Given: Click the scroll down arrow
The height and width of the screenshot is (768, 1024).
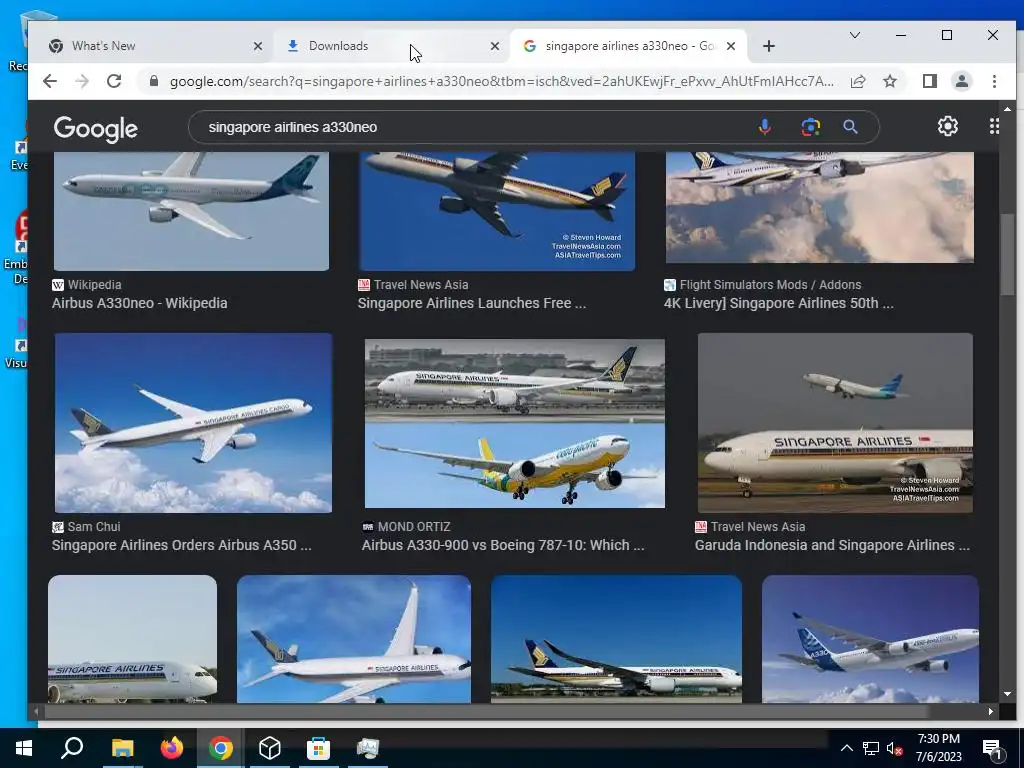Looking at the screenshot, I should pyautogui.click(x=1008, y=694).
